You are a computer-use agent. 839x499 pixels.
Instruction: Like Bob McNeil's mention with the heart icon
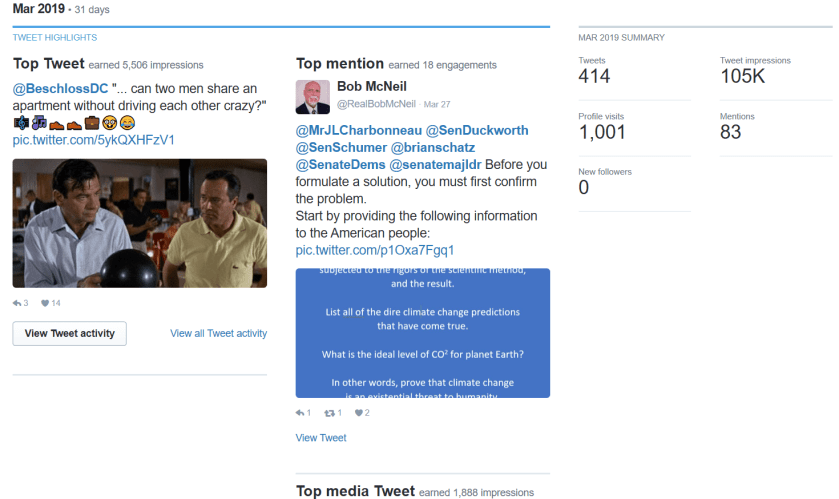coord(359,412)
